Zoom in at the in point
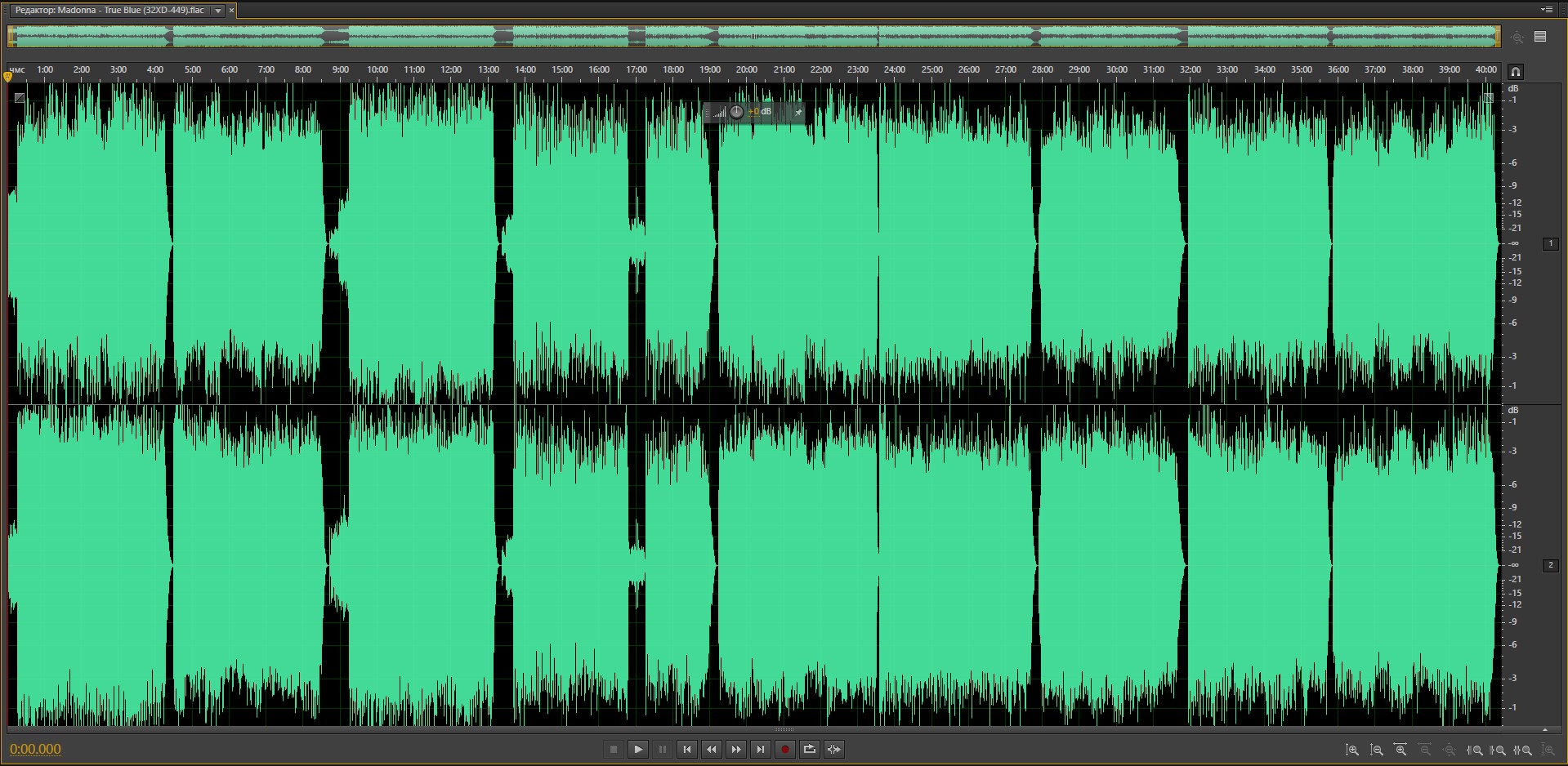The height and width of the screenshot is (766, 1568). pos(1475,750)
